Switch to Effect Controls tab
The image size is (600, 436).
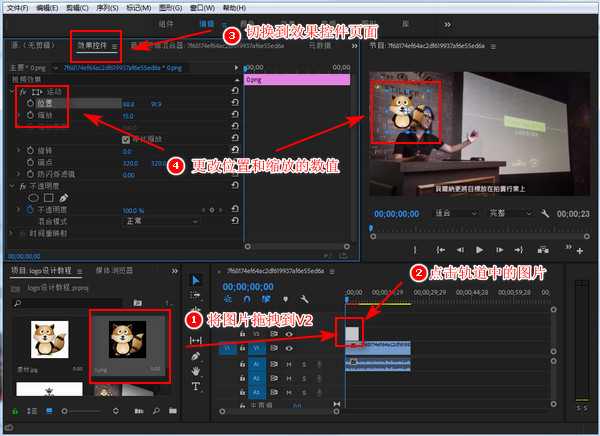pos(92,46)
